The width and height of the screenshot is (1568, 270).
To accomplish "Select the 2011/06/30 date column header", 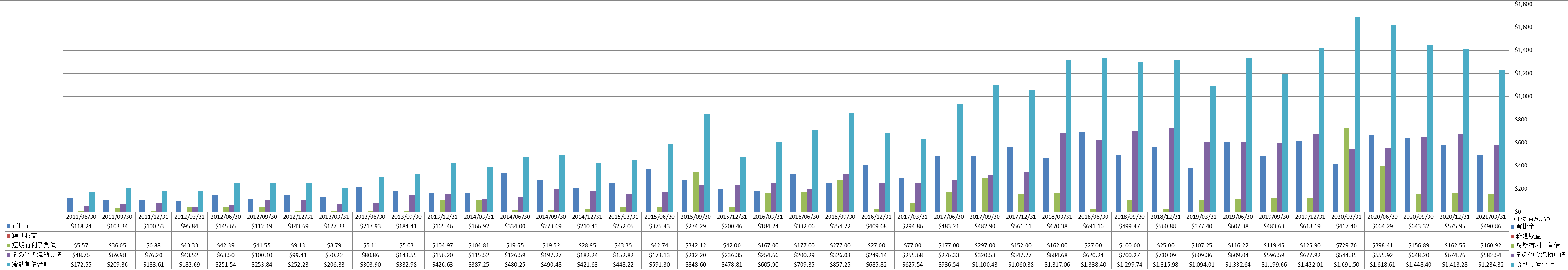I will click(82, 217).
